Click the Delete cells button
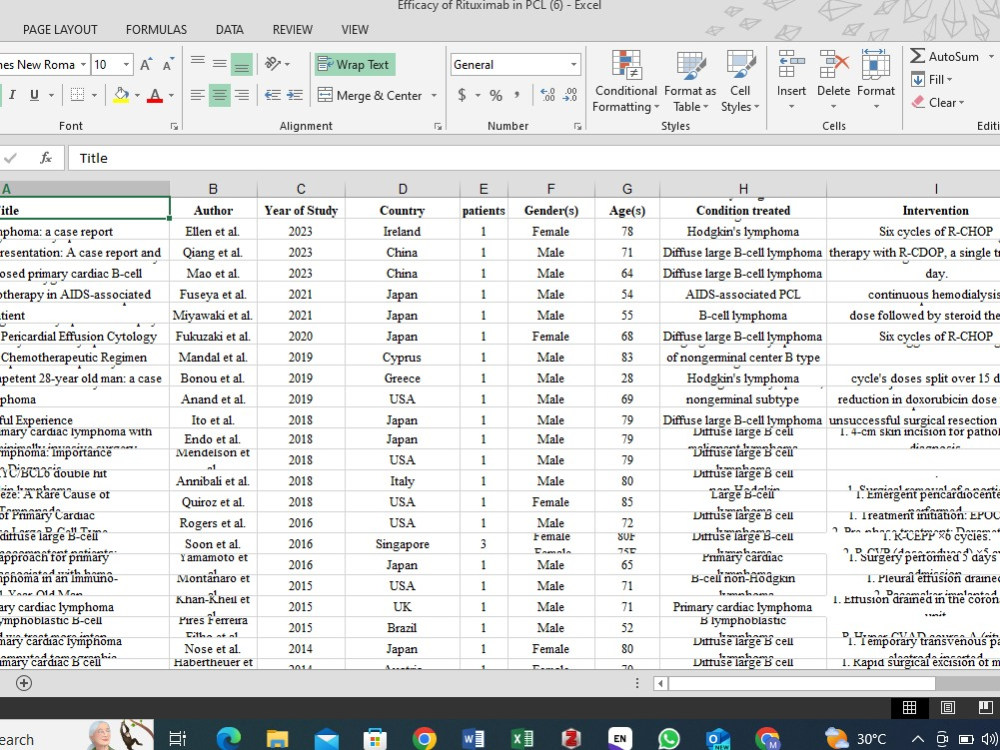The width and height of the screenshot is (1000, 750). [834, 81]
